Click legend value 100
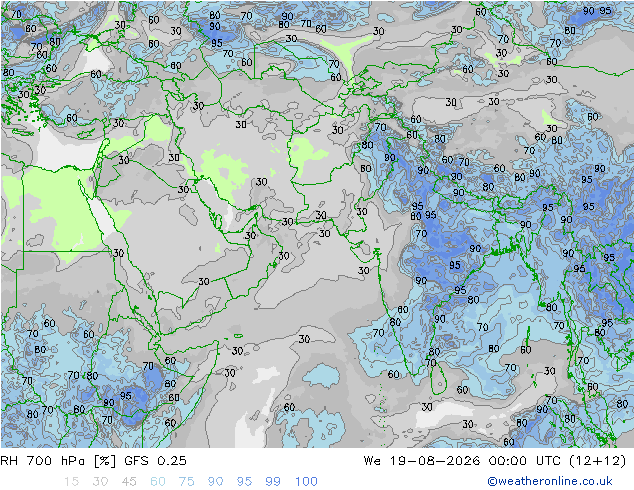The height and width of the screenshot is (490, 634). coord(306,482)
